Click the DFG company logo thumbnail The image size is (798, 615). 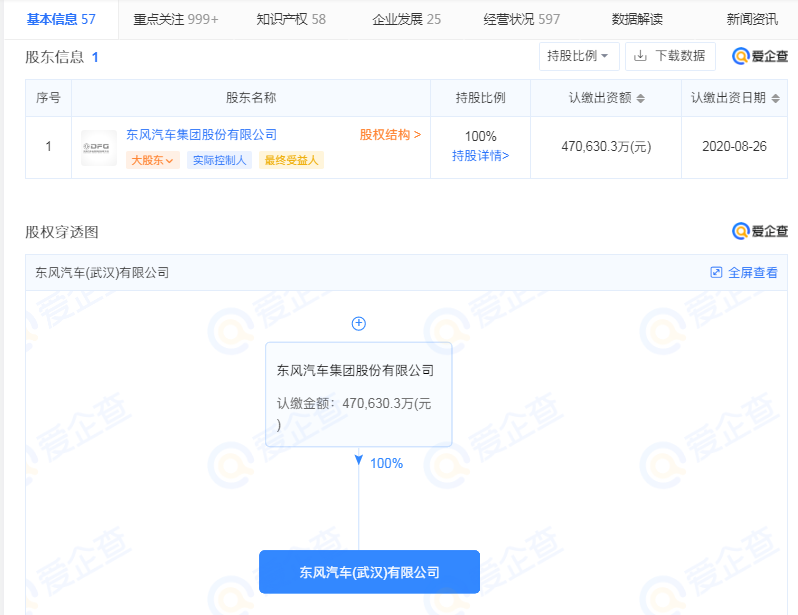[x=99, y=148]
